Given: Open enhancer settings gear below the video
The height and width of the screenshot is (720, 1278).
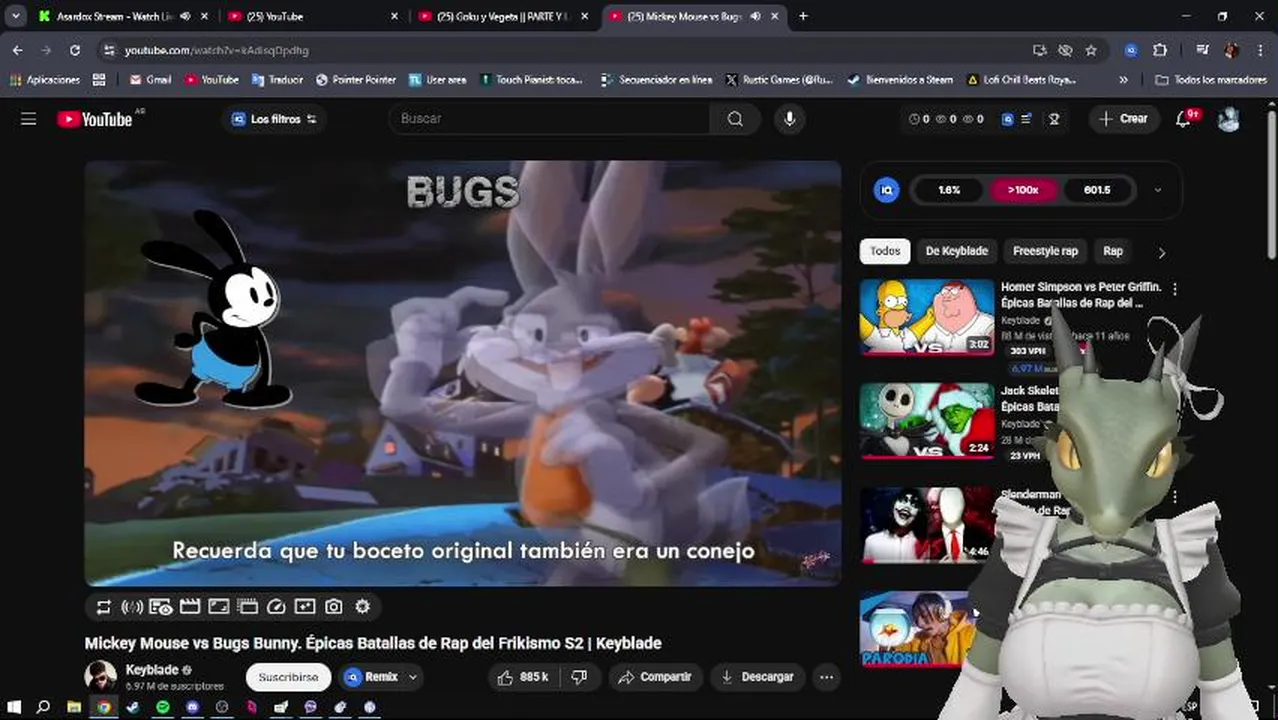Looking at the screenshot, I should click(363, 607).
